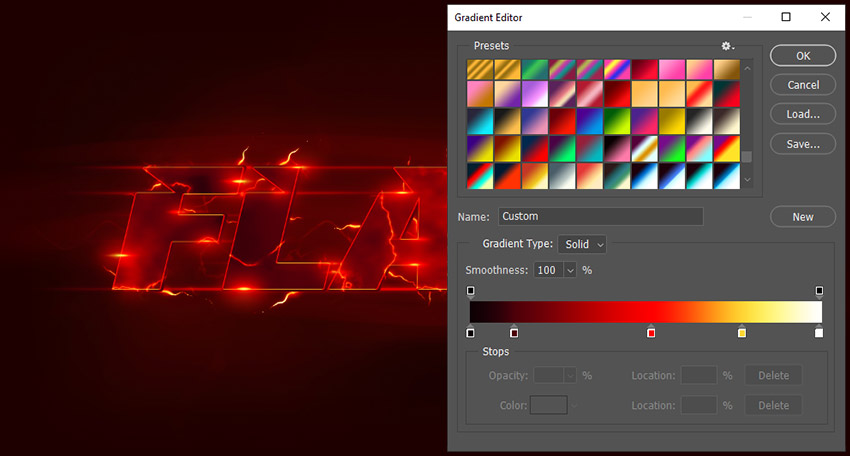Click the gradient Name text field
Screen dimensions: 850x456
[x=600, y=216]
